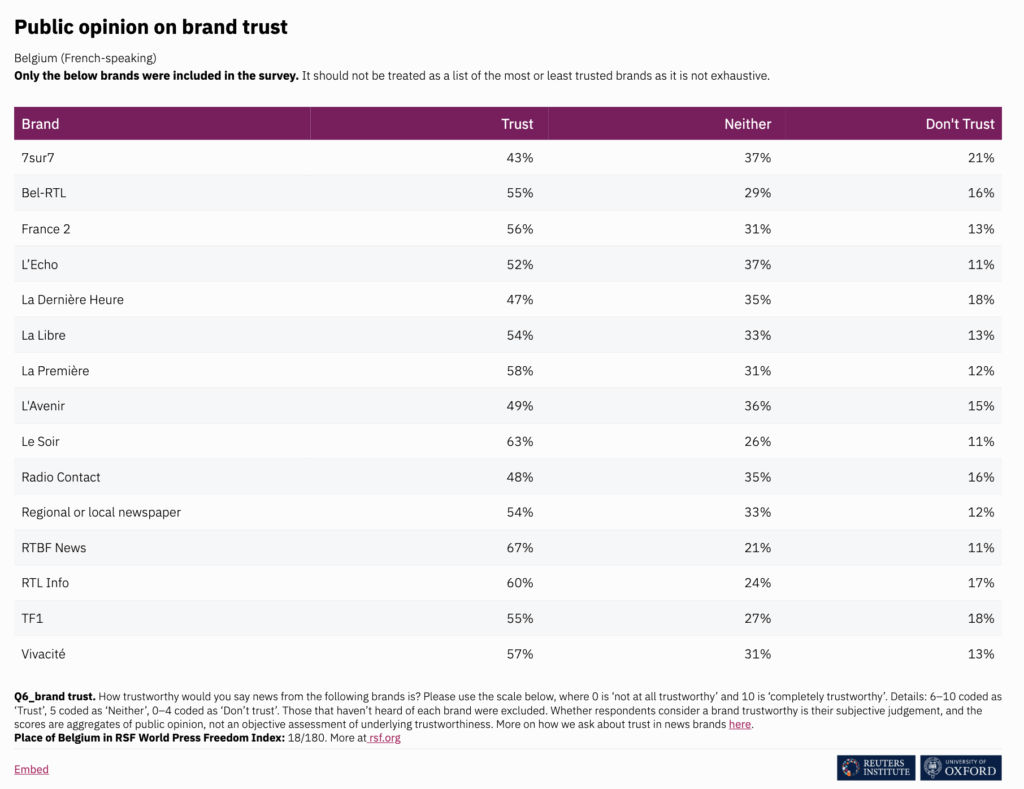The height and width of the screenshot is (789, 1024).
Task: Click the Le Soir brand cell
Action: click(41, 441)
